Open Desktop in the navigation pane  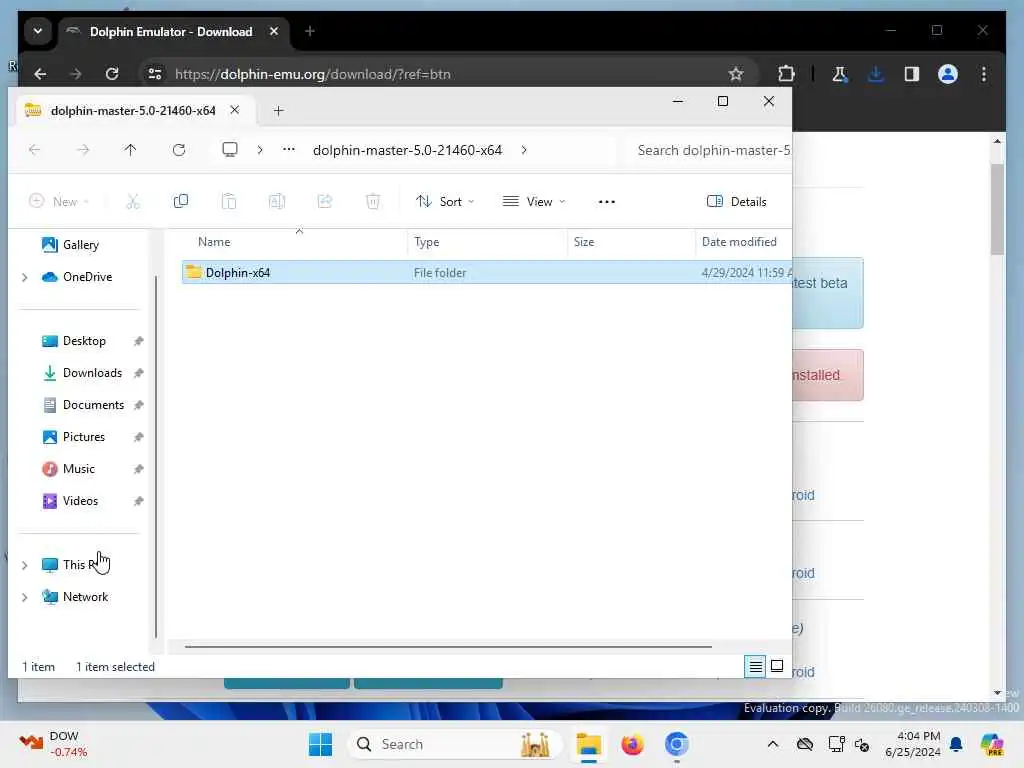[82, 341]
